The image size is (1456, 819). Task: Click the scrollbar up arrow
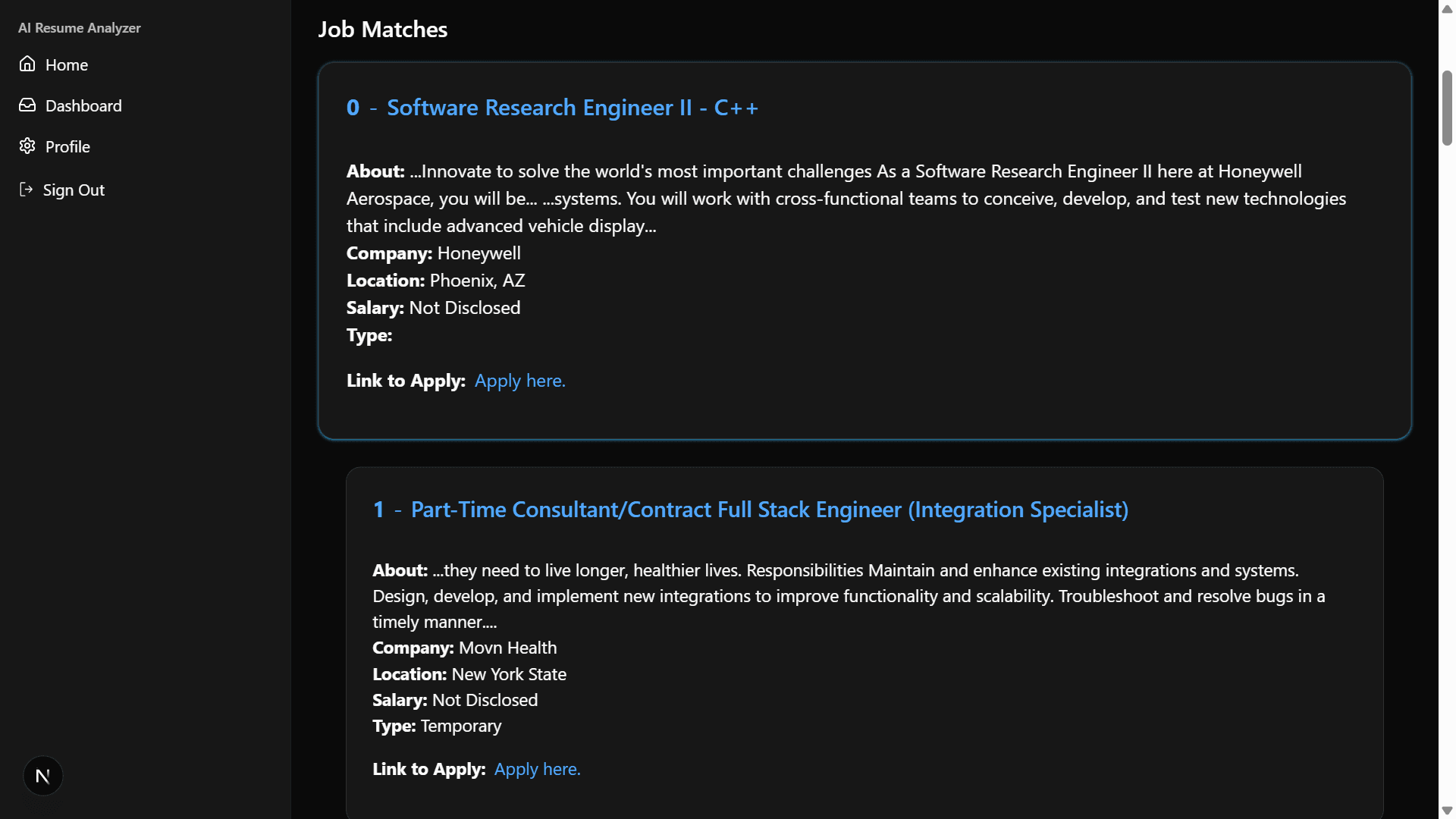[1447, 8]
